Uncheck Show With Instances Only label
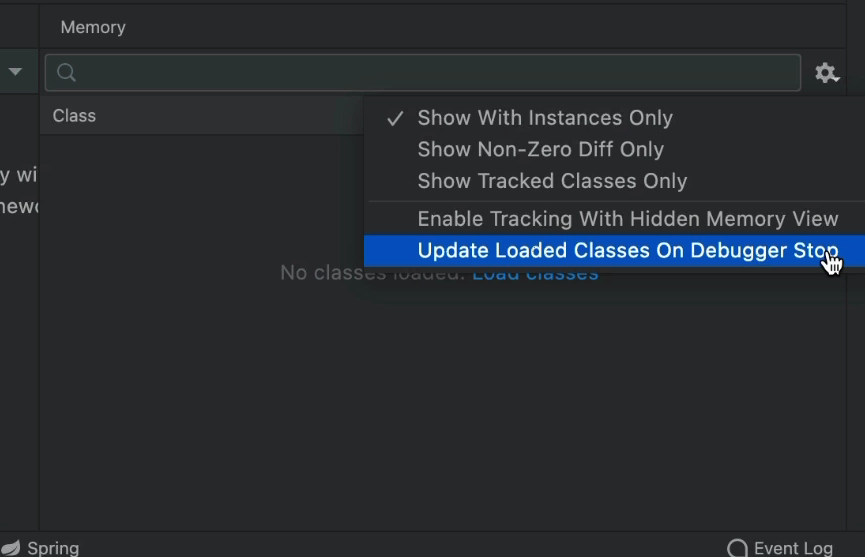Image resolution: width=865 pixels, height=557 pixels. pos(545,118)
